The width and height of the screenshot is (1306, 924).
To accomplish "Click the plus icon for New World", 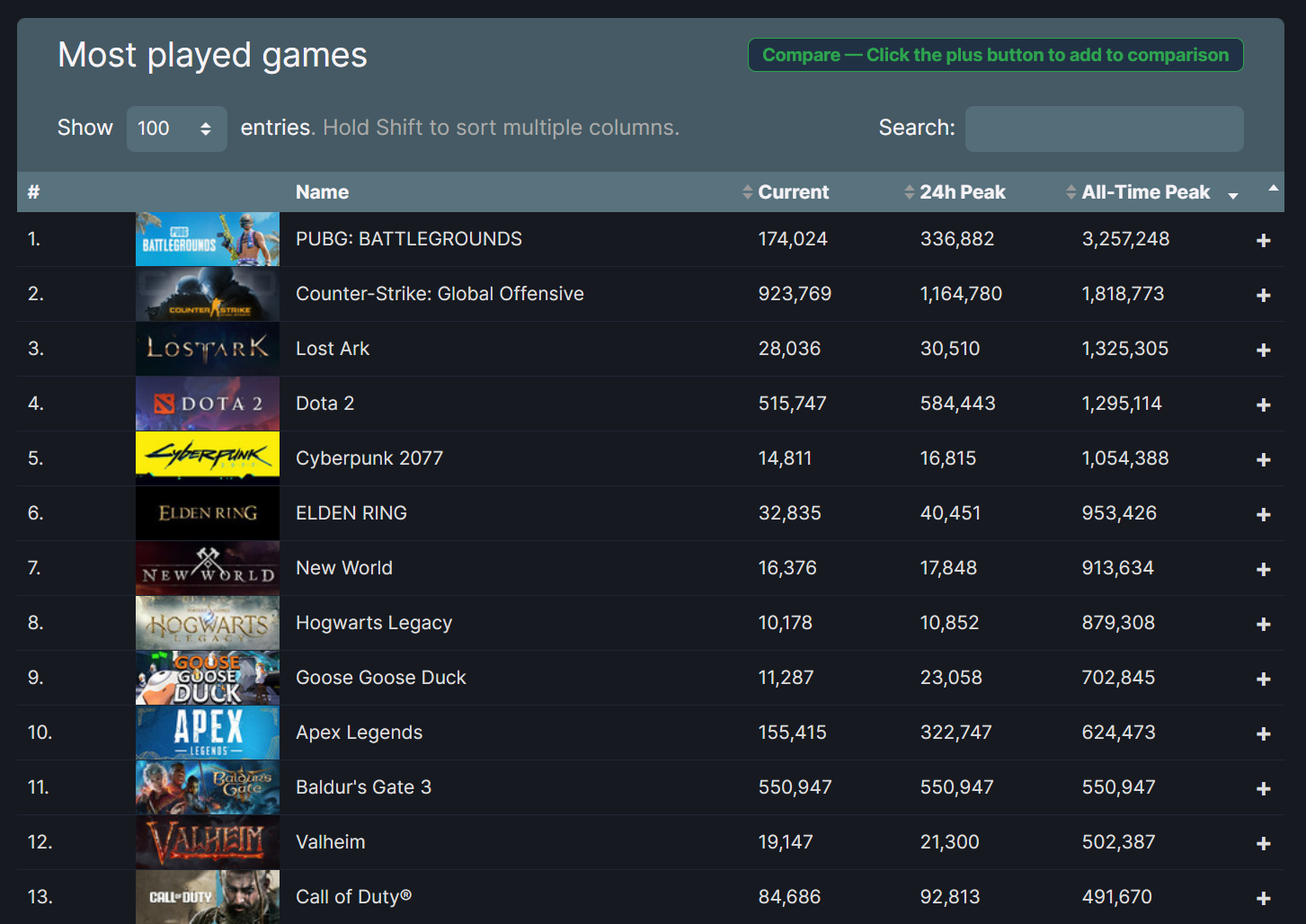I will click(x=1263, y=569).
